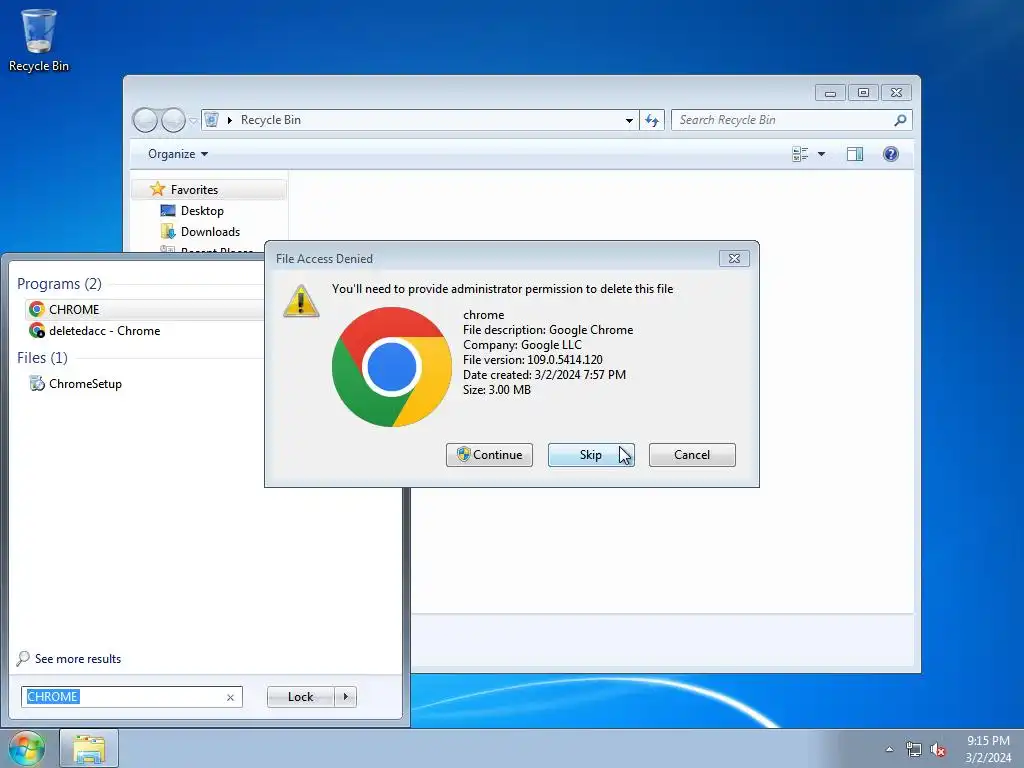Viewport: 1024px width, 768px height.
Task: Open the Recycle Bin desktop icon
Action: (39, 40)
